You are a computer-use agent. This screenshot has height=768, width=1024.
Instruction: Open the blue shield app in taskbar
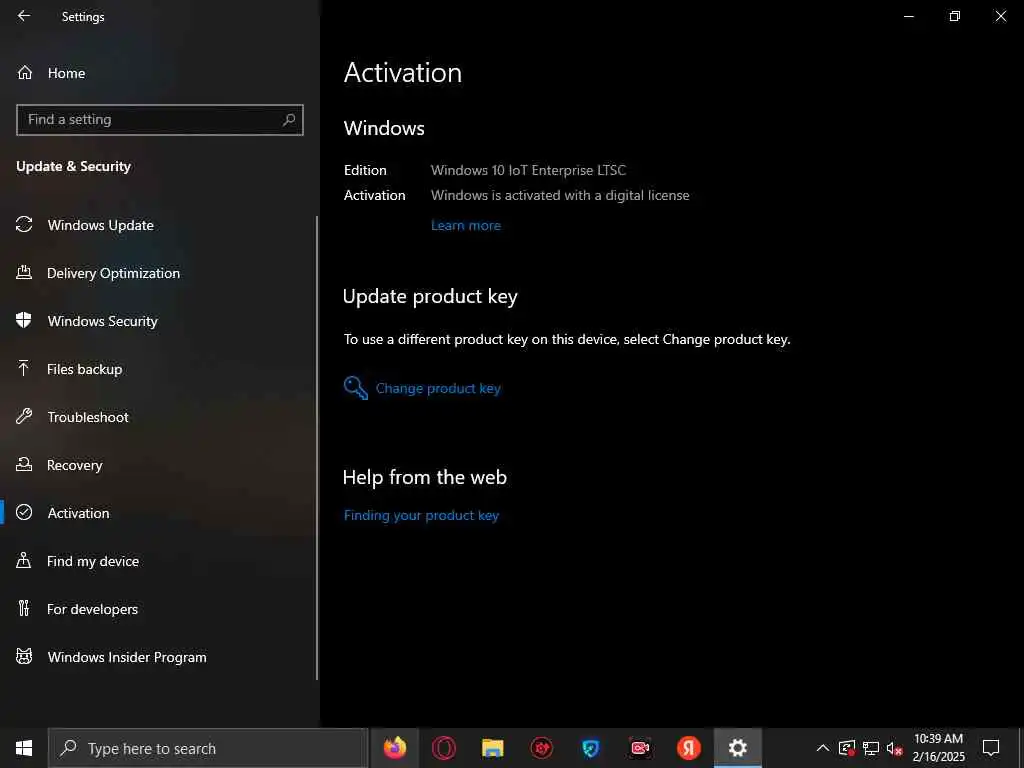tap(590, 748)
